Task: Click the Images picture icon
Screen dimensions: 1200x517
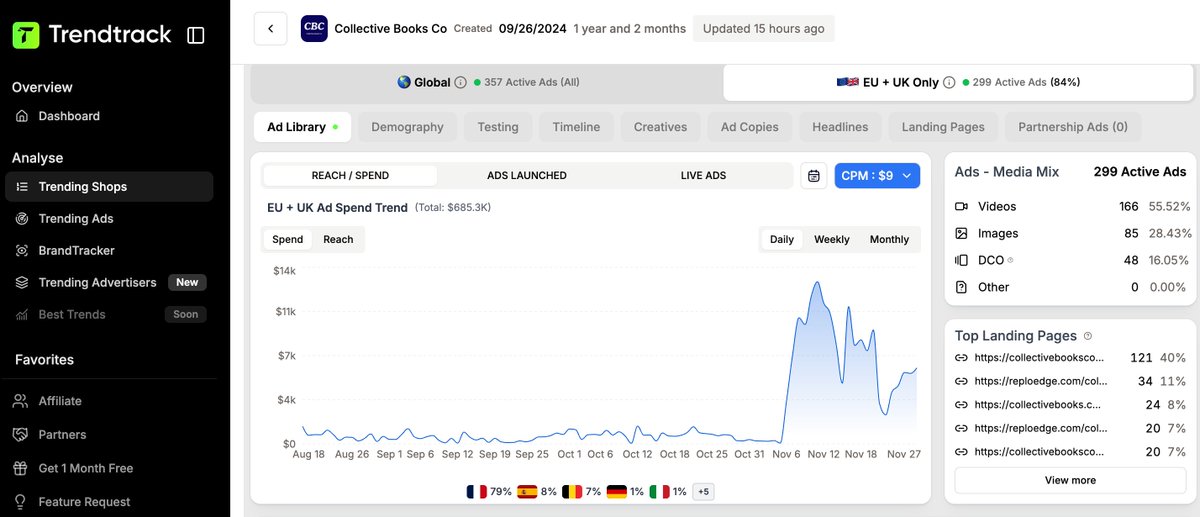Action: tap(961, 234)
